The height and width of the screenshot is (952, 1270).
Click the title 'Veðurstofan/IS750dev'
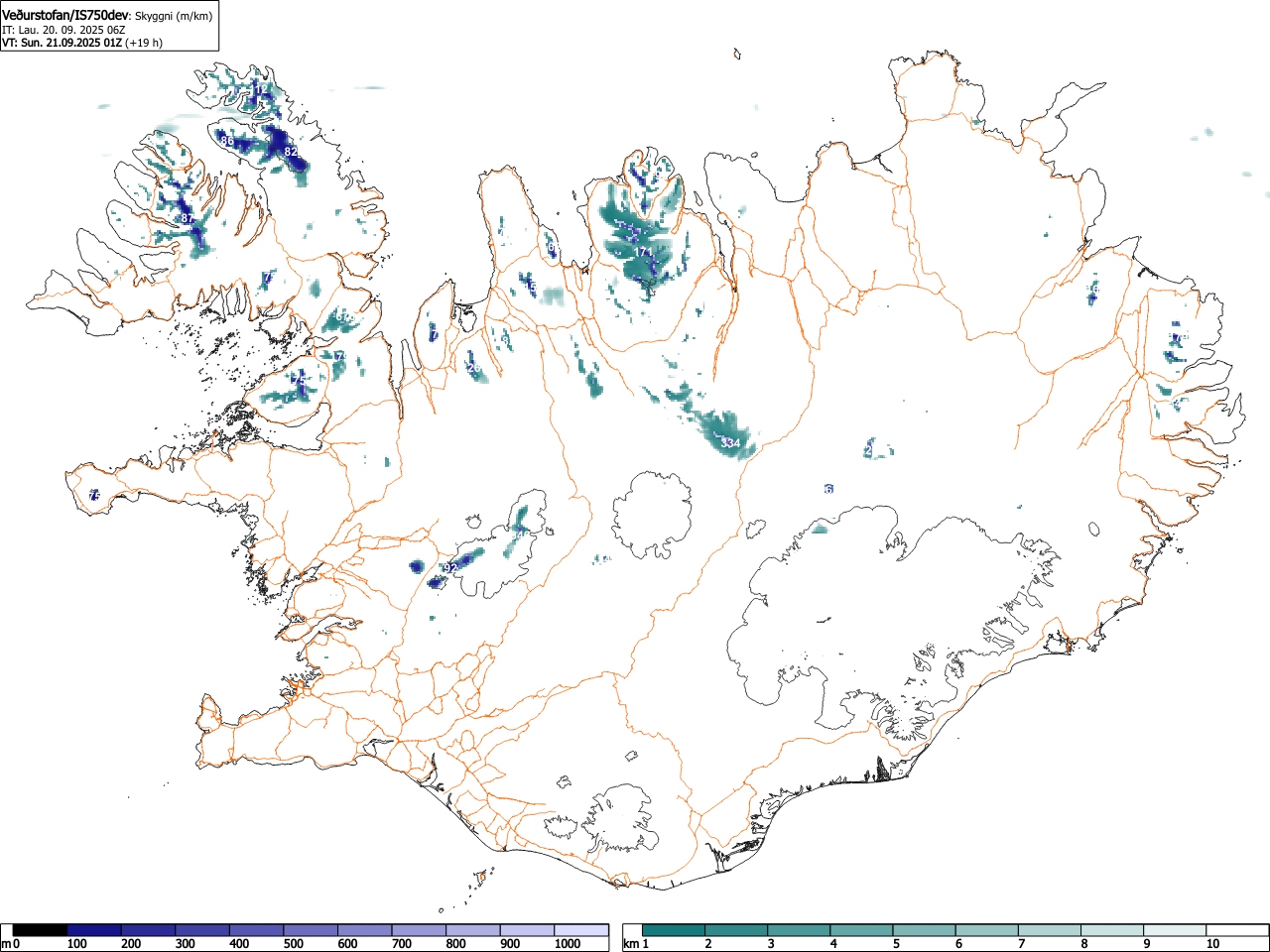(65, 15)
